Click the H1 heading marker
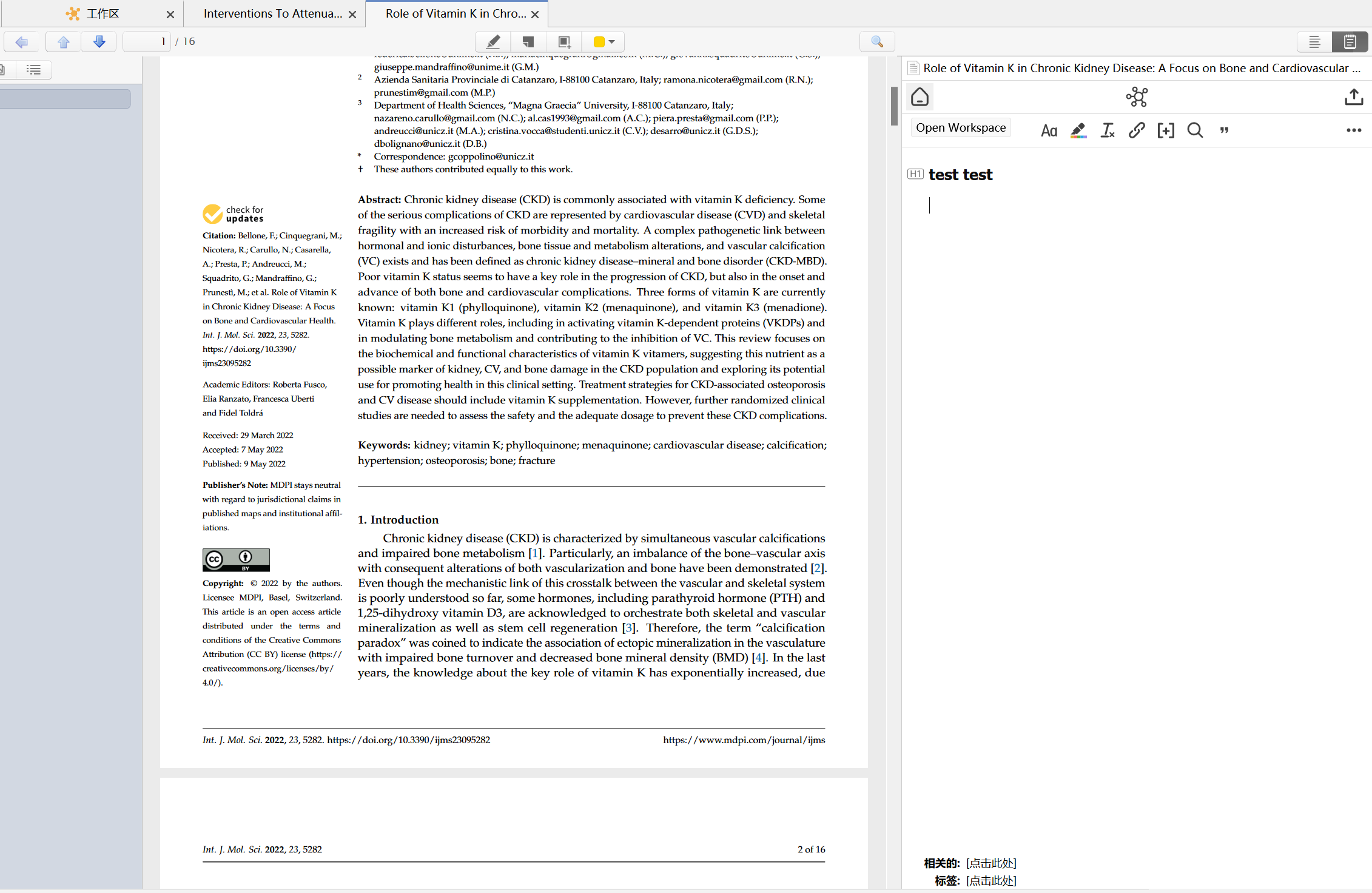 coord(915,175)
